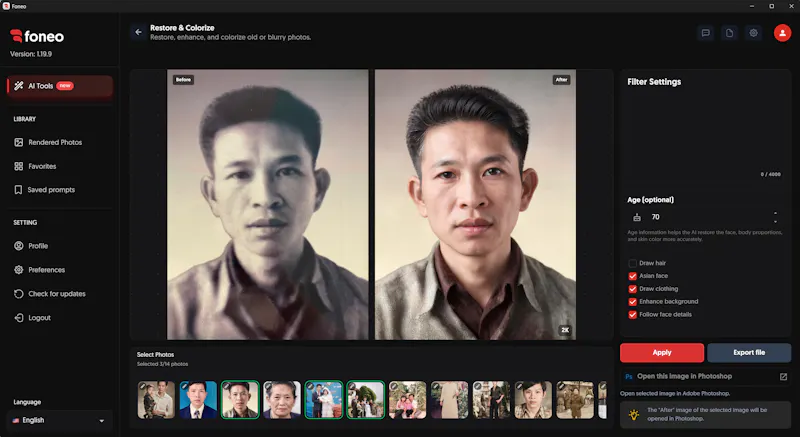
Task: Toggle the Draw clothing checkbox
Action: [x=633, y=289]
